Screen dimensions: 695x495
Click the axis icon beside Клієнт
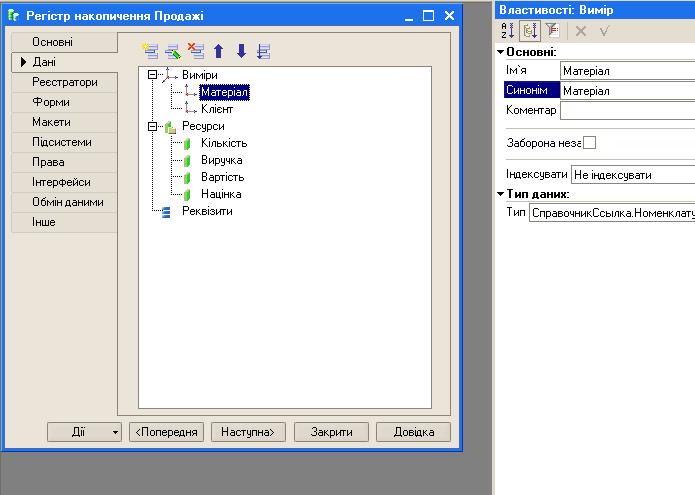coord(190,108)
